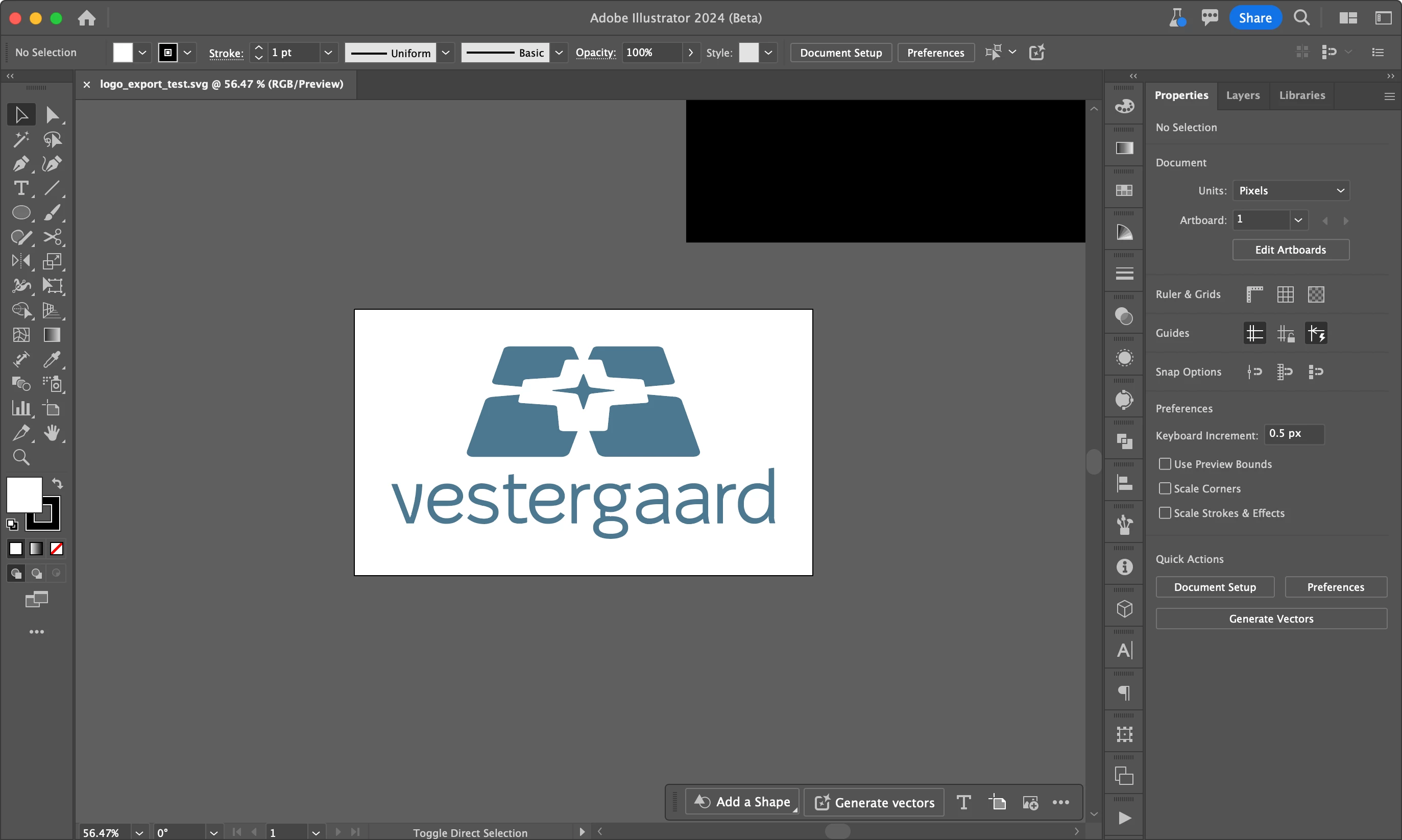Switch to the Layers tab
The width and height of the screenshot is (1402, 840).
1242,95
